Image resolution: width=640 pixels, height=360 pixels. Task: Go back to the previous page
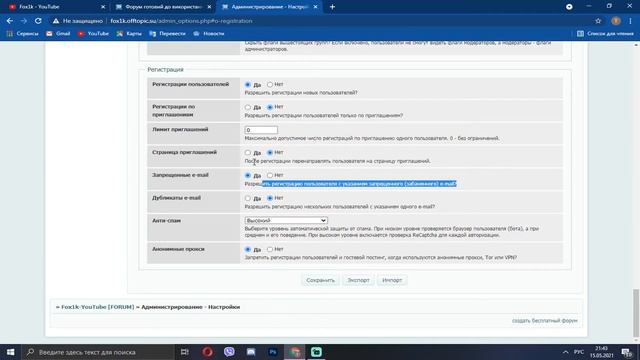10,21
